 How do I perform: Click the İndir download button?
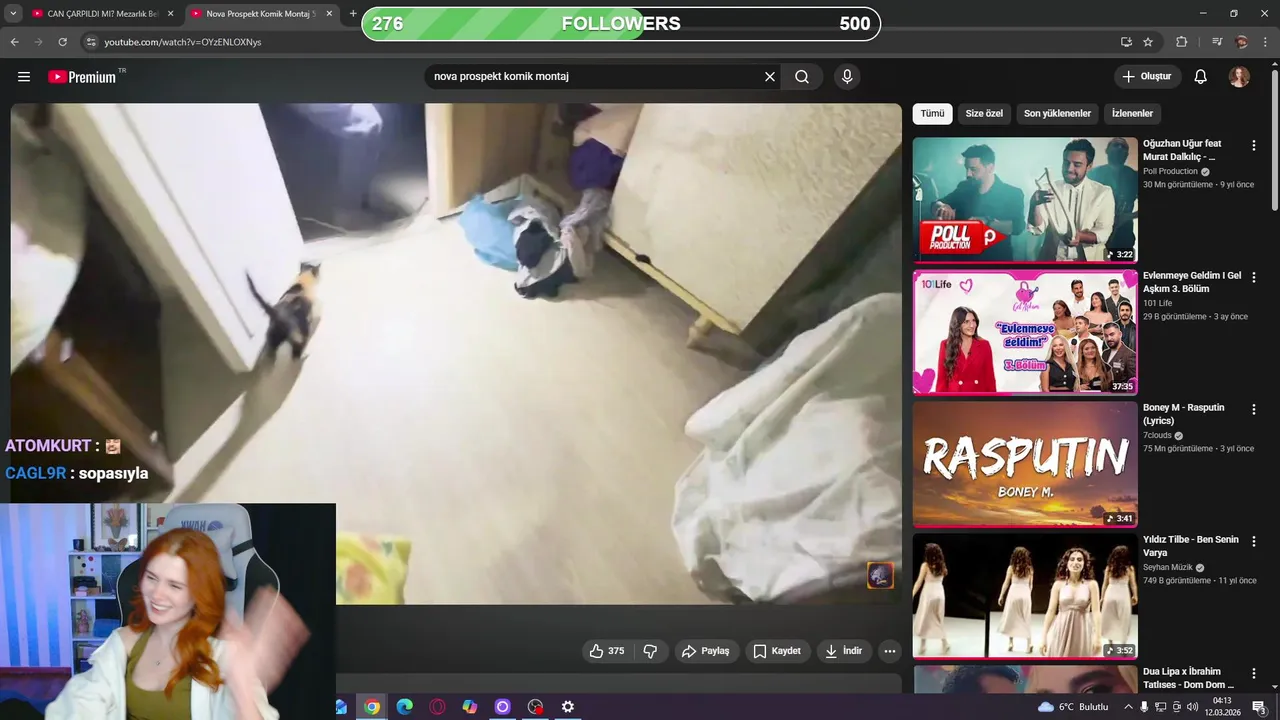click(843, 651)
